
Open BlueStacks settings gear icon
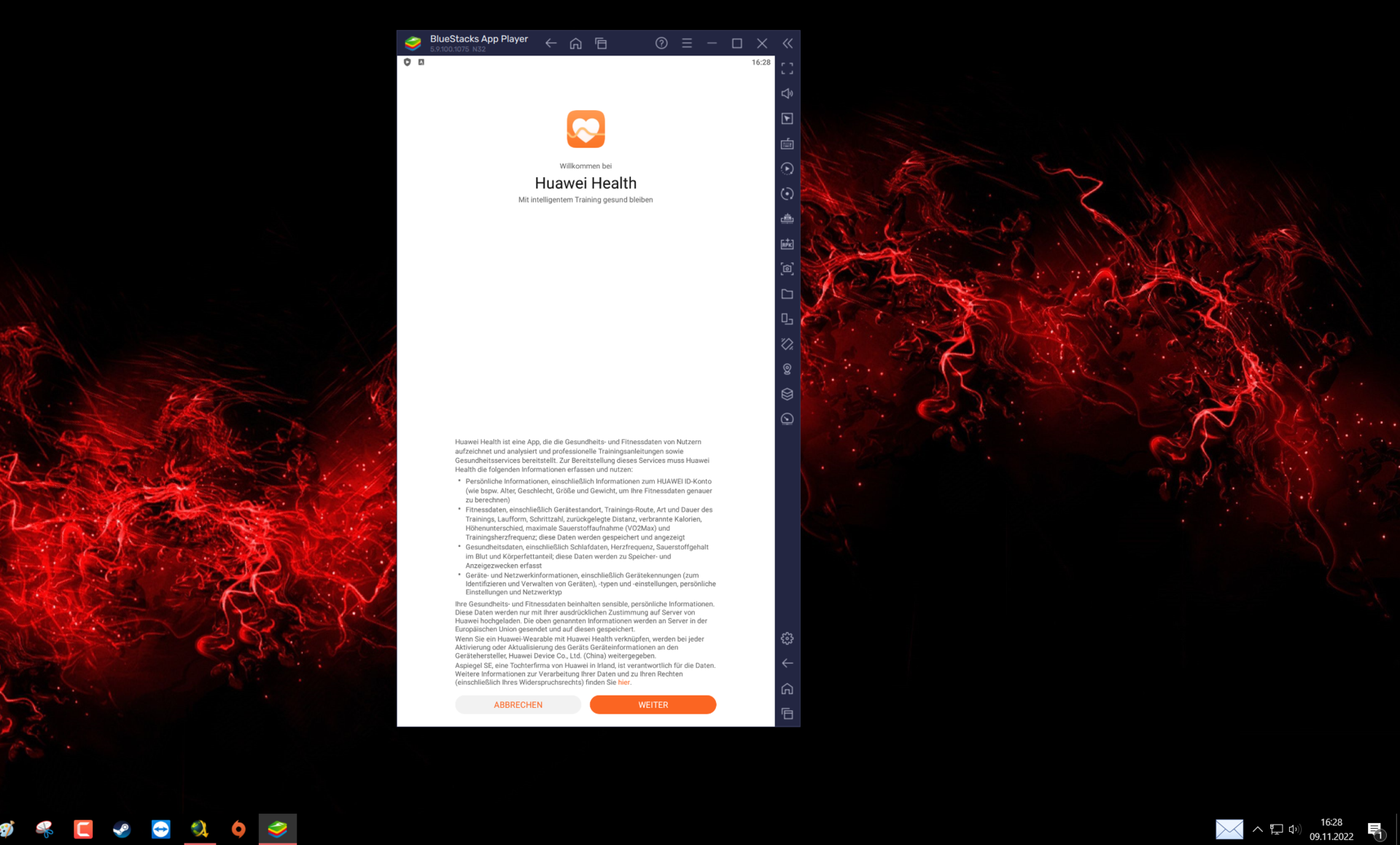[x=787, y=639]
